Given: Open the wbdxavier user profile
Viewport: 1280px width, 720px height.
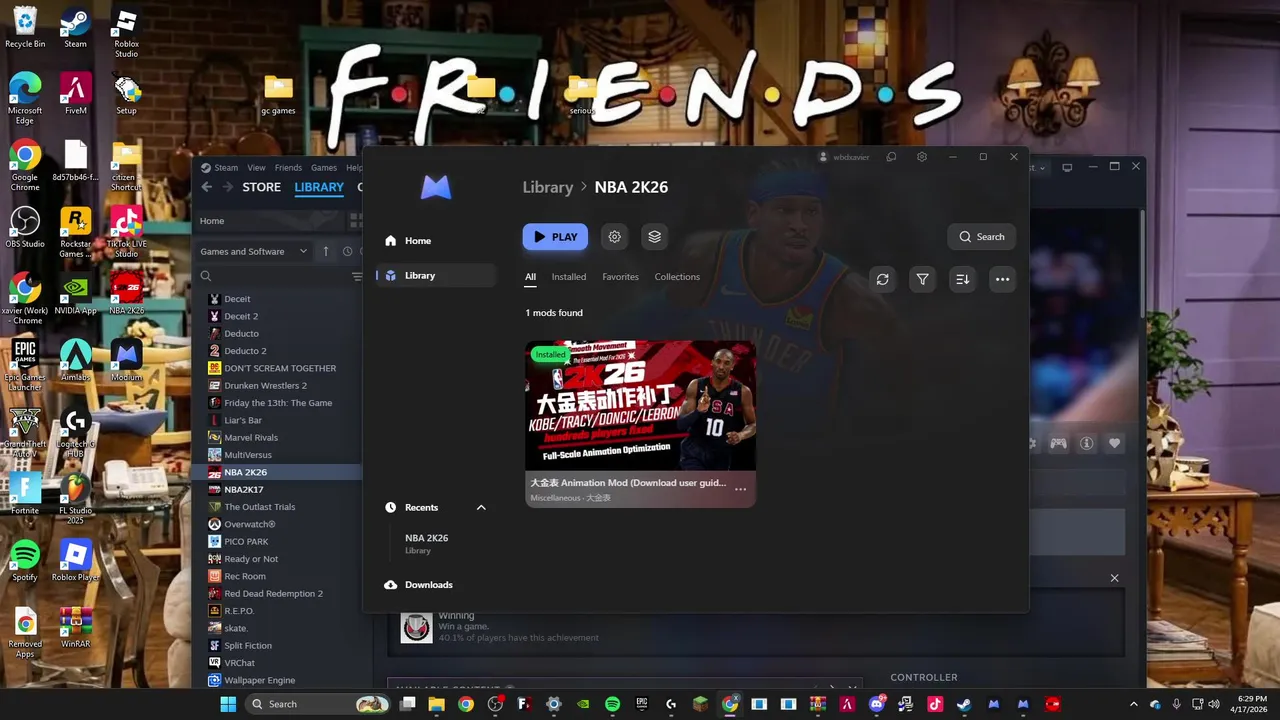Looking at the screenshot, I should tap(845, 157).
